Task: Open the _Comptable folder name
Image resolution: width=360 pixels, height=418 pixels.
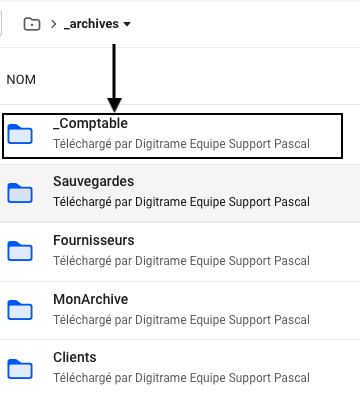Action: [x=90, y=124]
